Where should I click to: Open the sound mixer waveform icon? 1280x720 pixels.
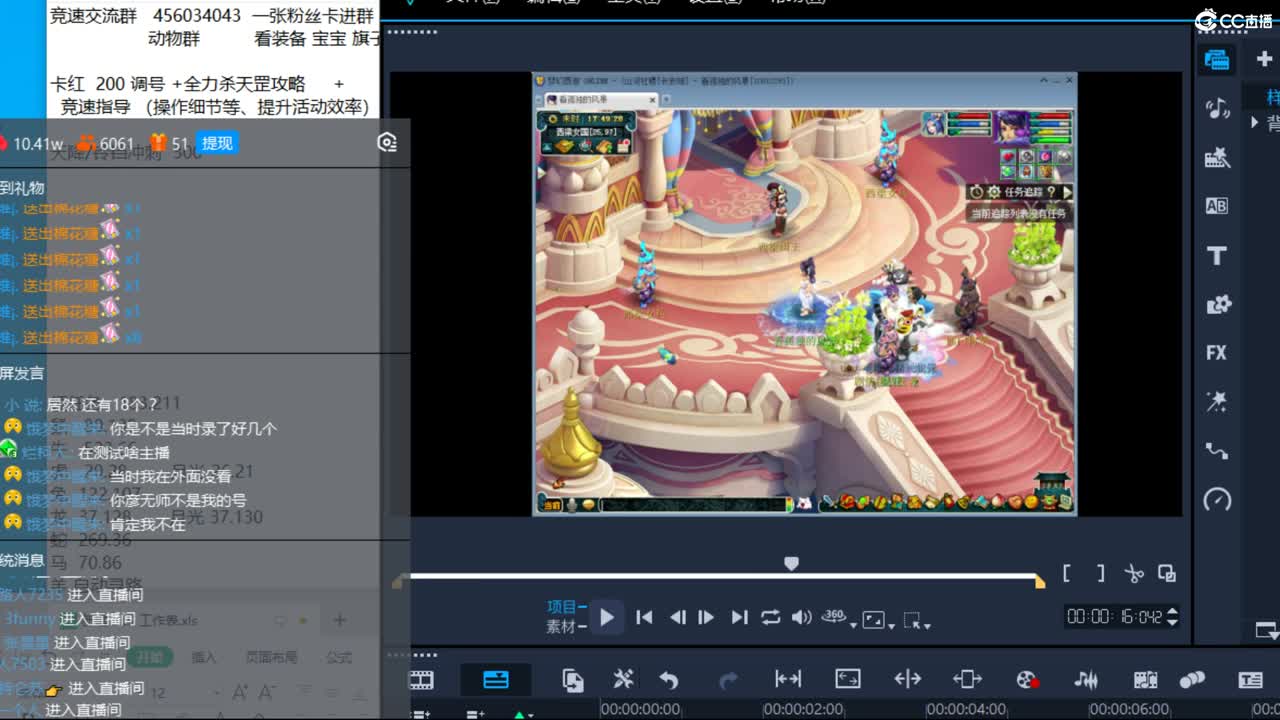(x=1086, y=680)
